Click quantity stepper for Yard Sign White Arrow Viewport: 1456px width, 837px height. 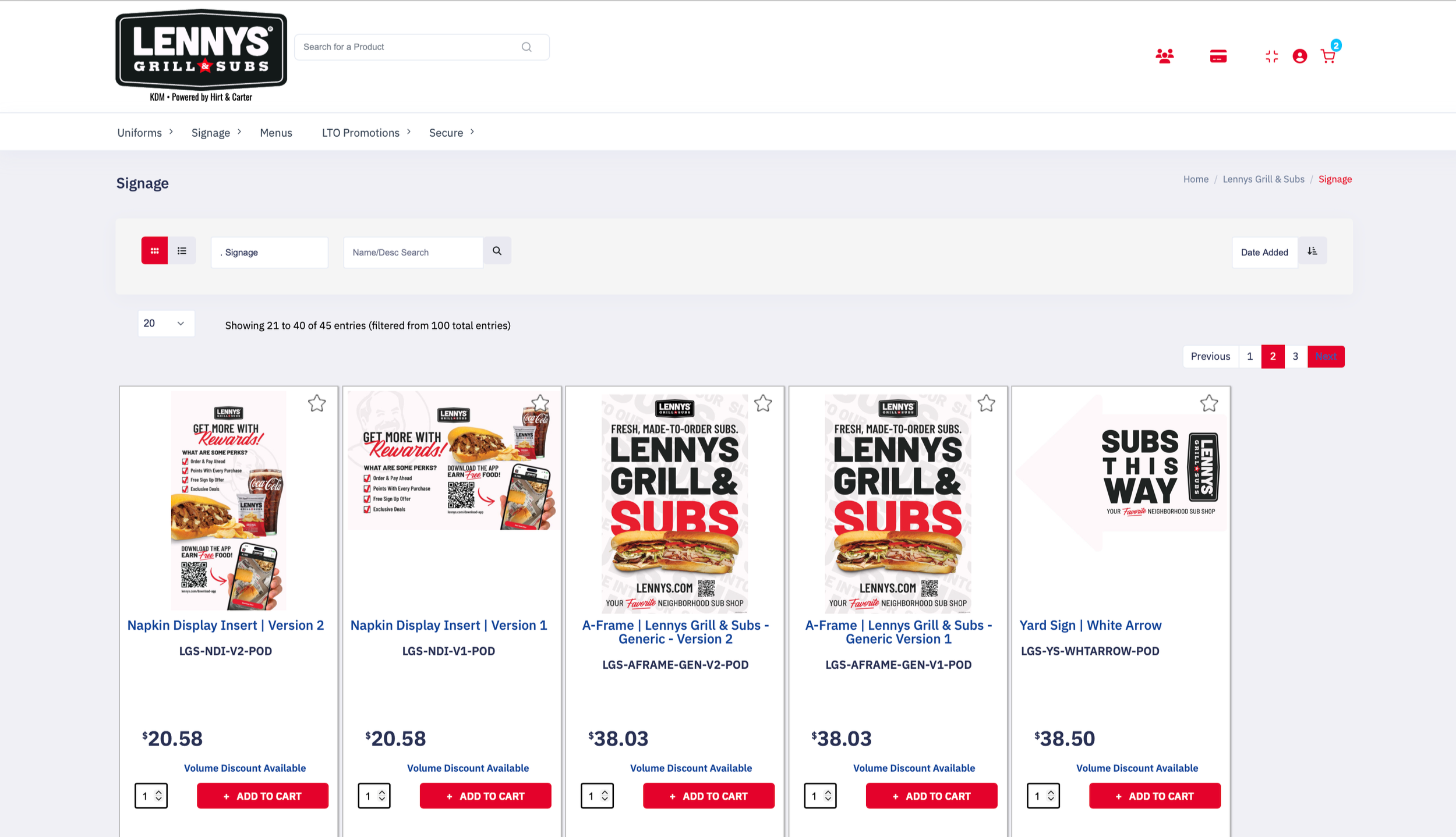[x=1043, y=796]
